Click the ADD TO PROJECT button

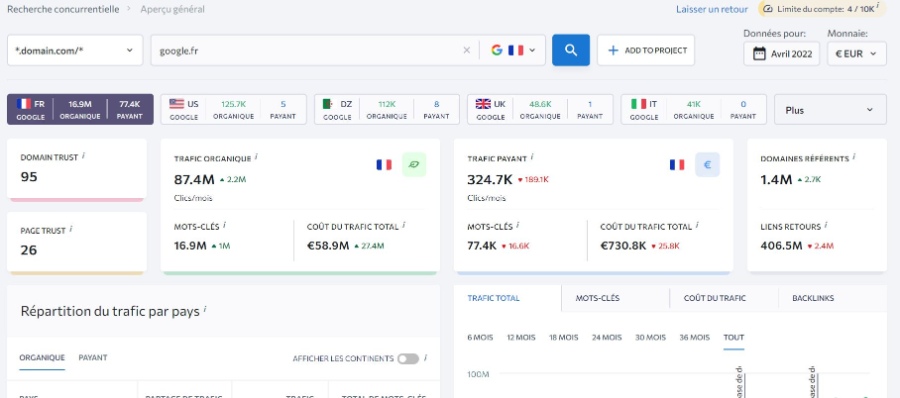tap(646, 50)
